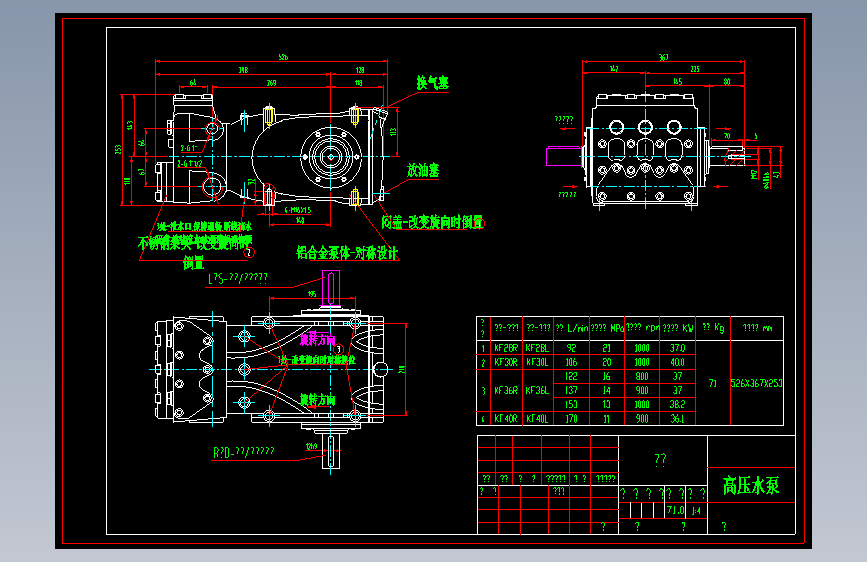
Task: Click the 71.0 value in title block
Action: [675, 510]
